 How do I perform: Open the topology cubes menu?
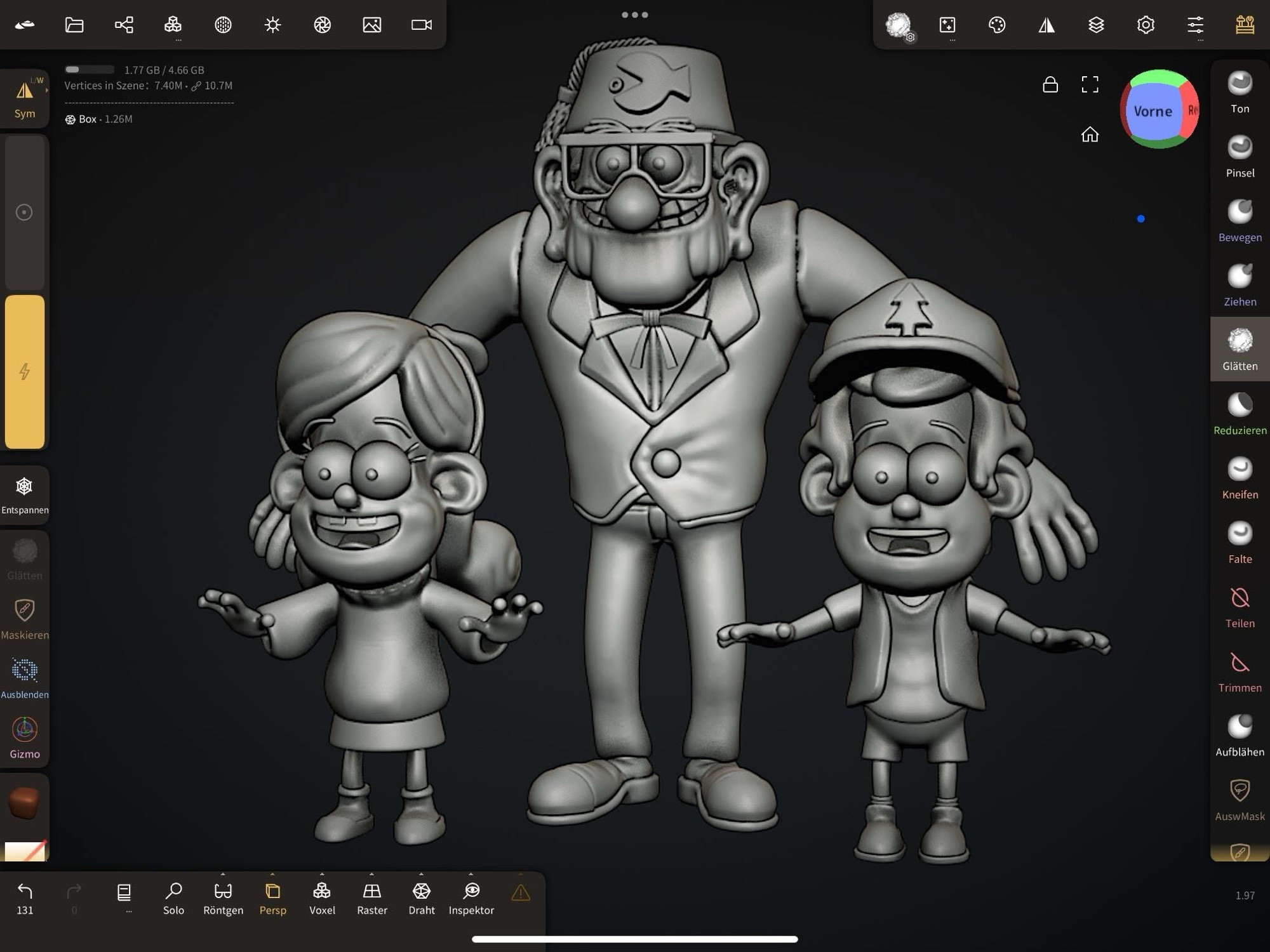pos(173,25)
